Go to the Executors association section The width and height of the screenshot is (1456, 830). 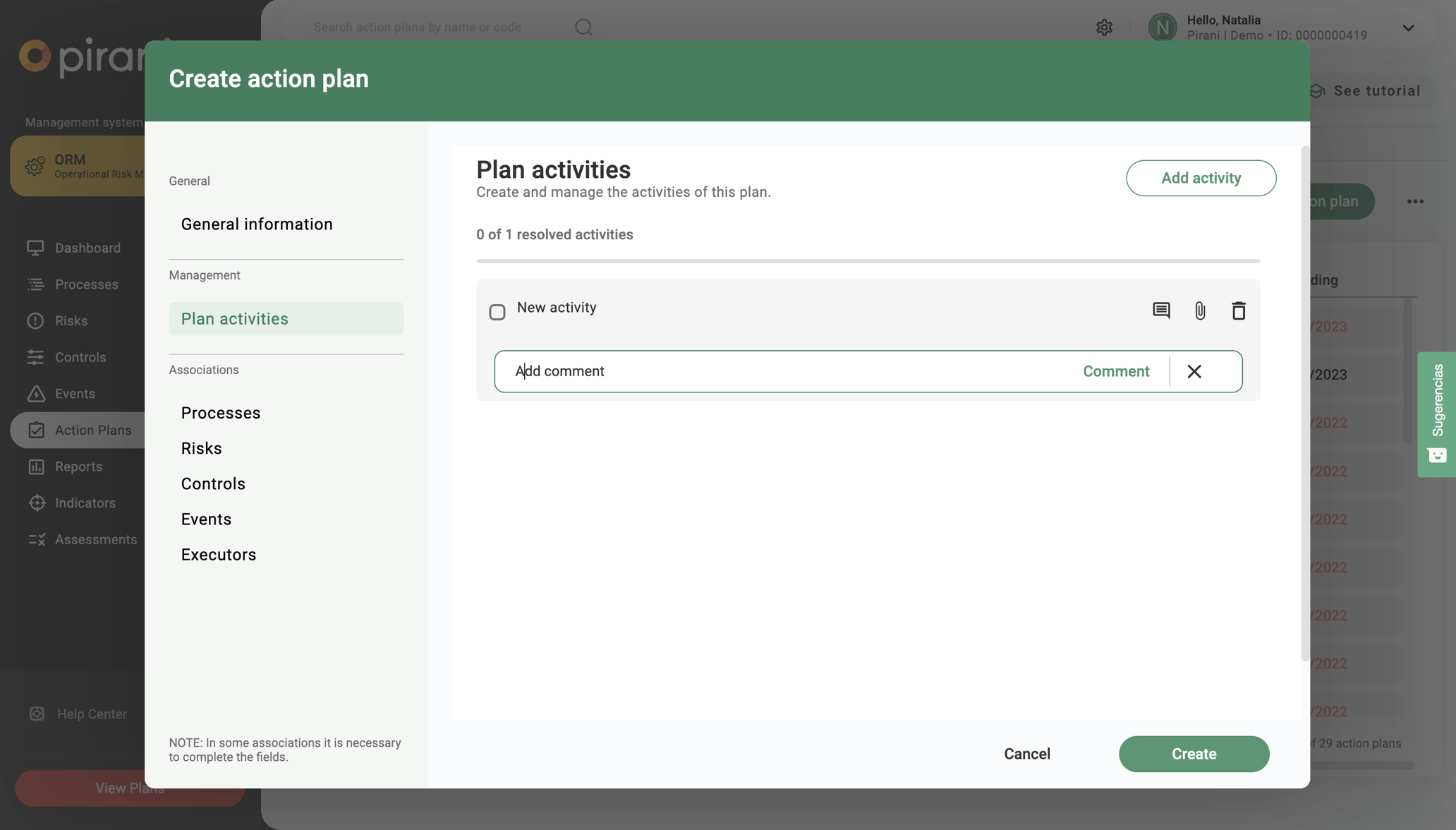pos(219,554)
